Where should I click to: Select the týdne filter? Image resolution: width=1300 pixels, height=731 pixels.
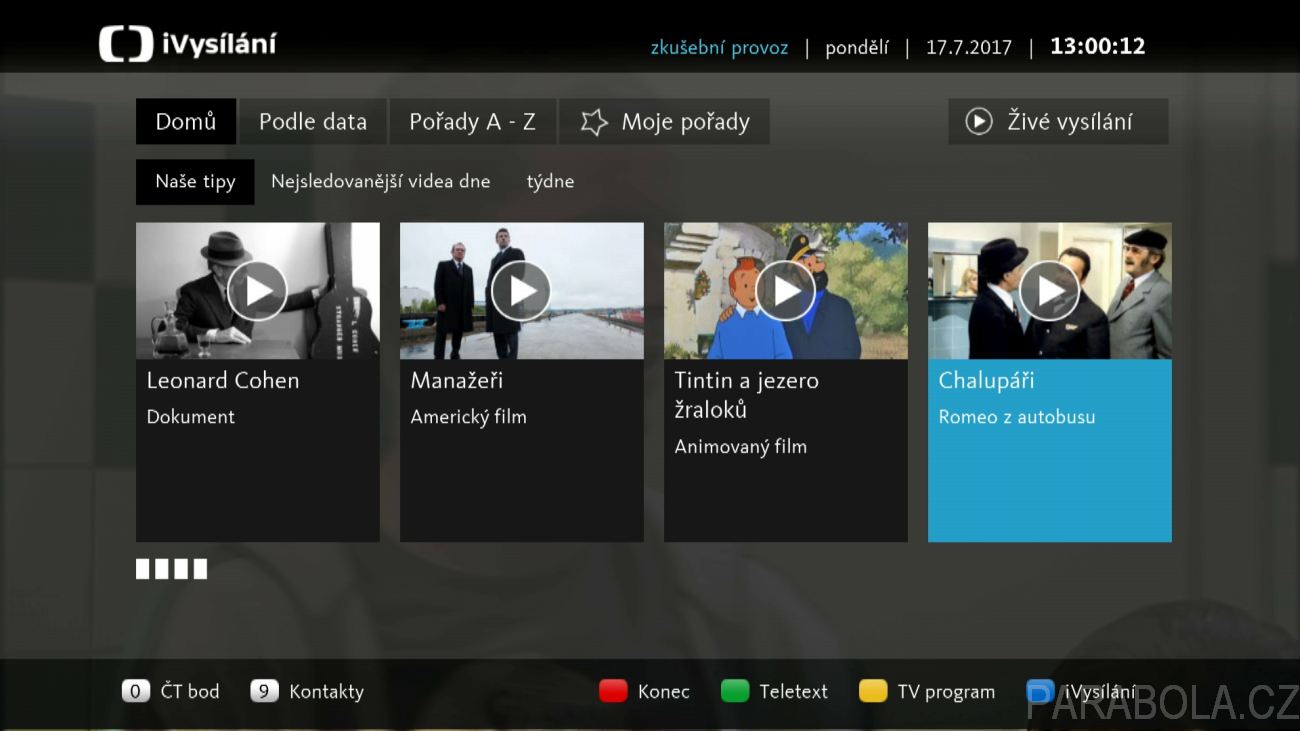click(x=550, y=182)
